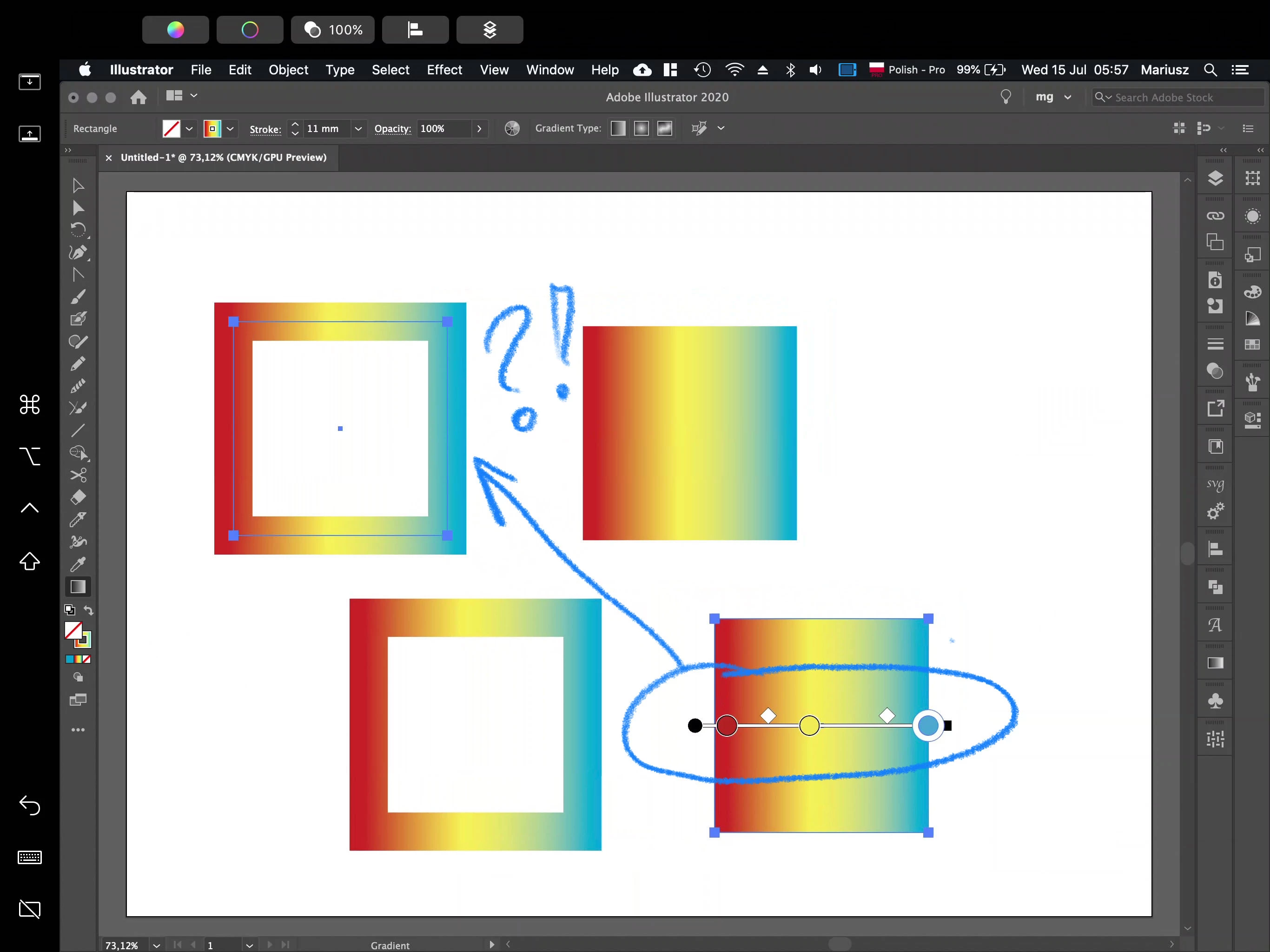Select the Paintbrush tool

click(78, 297)
